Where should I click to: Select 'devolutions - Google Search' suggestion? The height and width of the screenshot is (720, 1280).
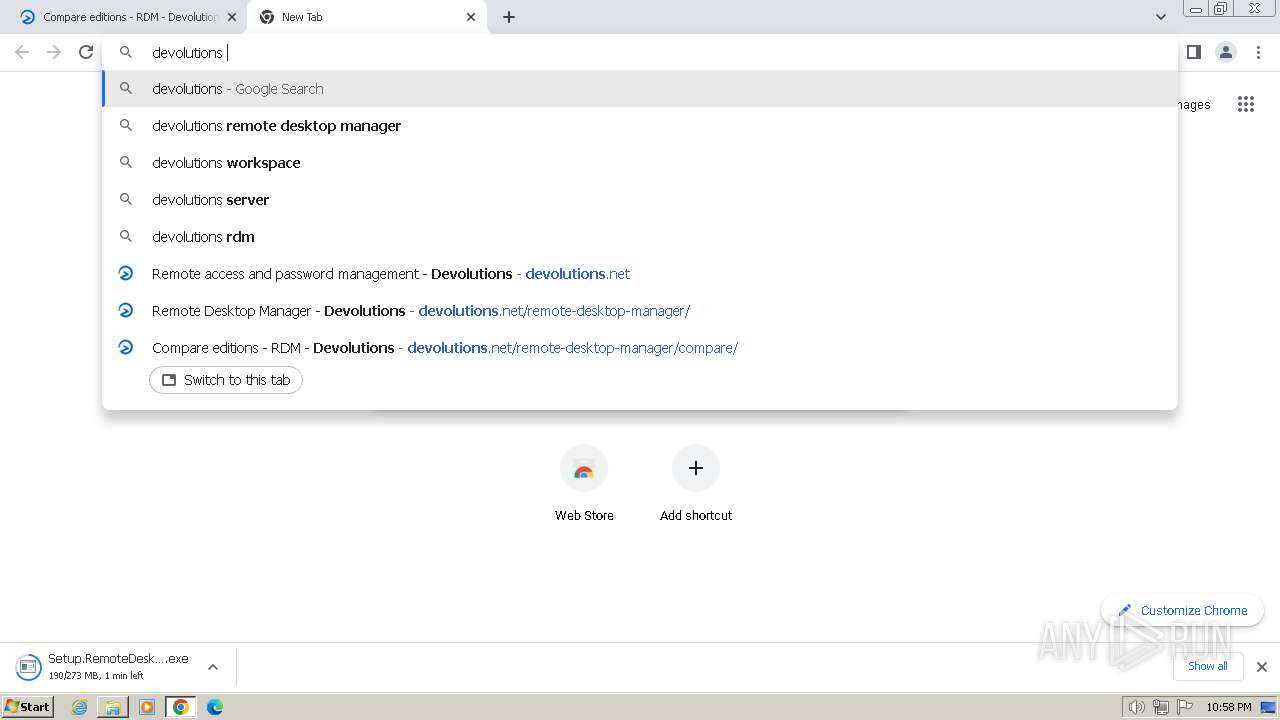640,89
